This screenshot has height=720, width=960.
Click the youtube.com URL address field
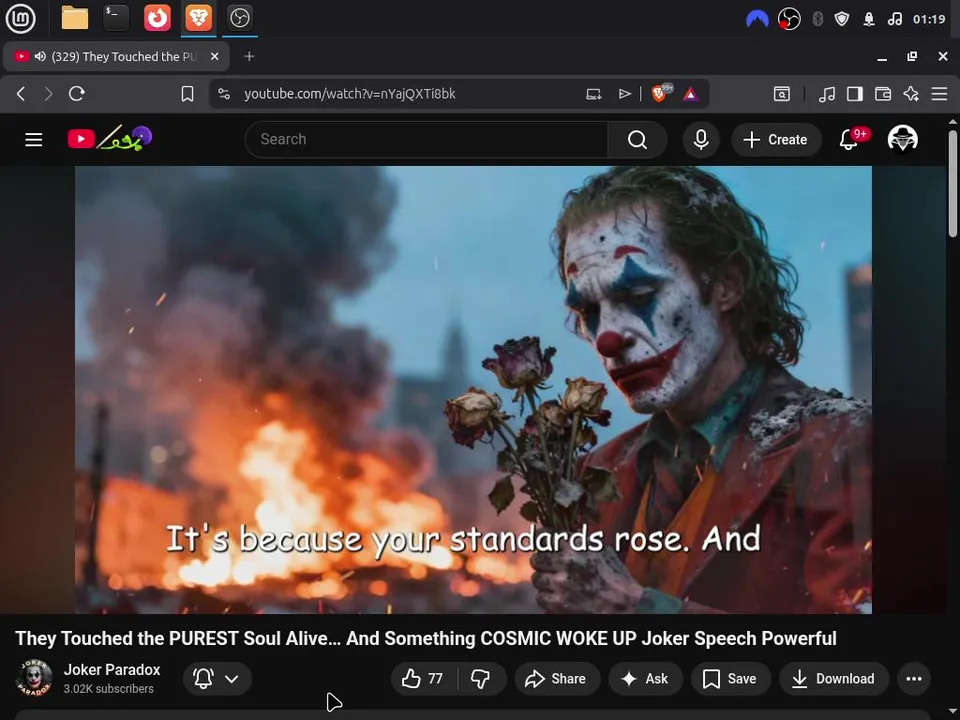coord(350,94)
